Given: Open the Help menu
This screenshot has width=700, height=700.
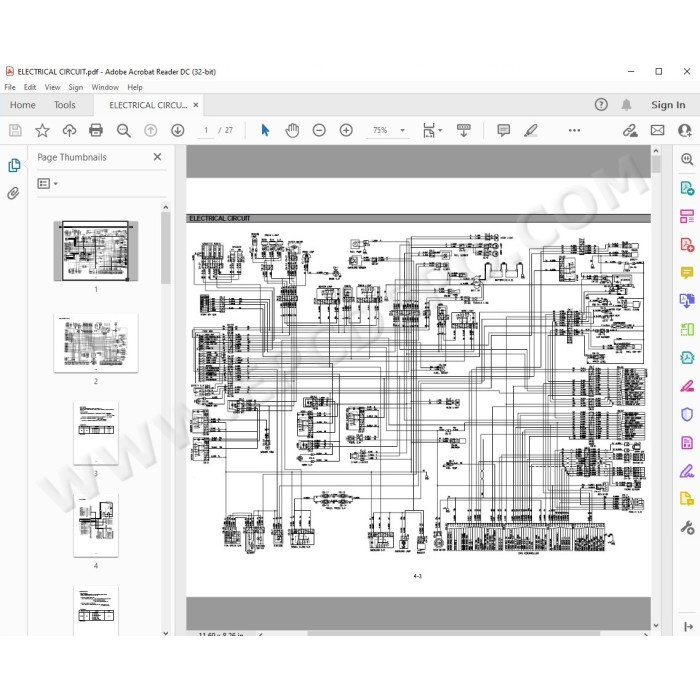Looking at the screenshot, I should (x=135, y=88).
